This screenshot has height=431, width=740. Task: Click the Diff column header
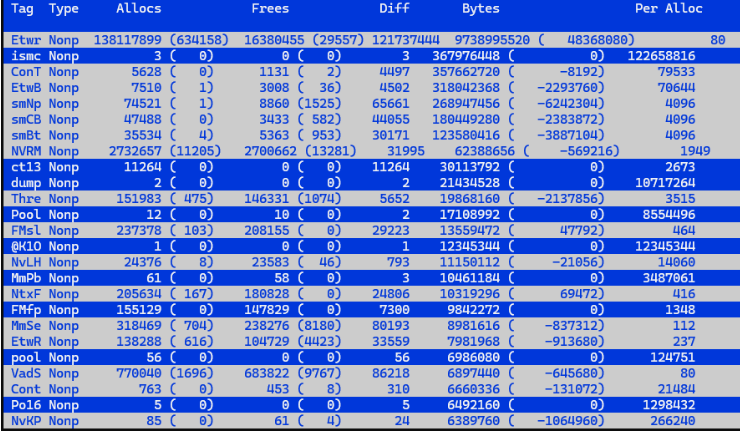[394, 8]
